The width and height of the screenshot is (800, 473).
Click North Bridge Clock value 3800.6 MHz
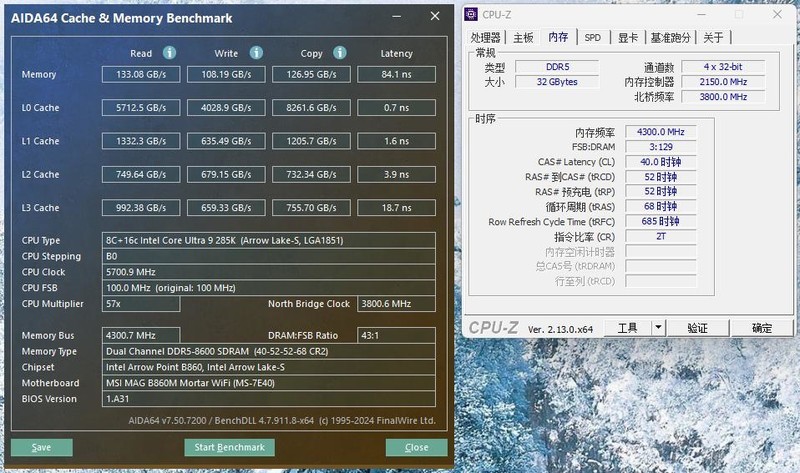(396, 304)
